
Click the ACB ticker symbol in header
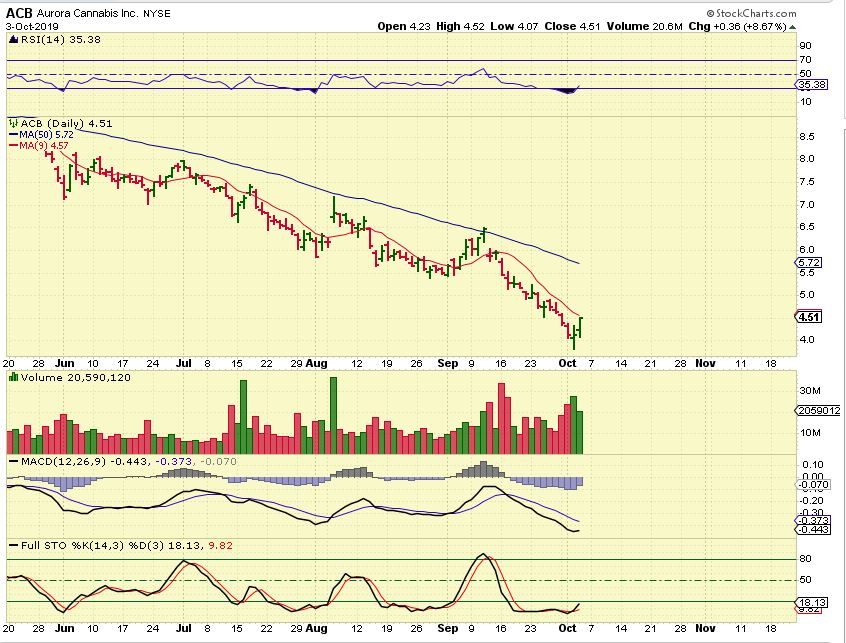click(19, 11)
